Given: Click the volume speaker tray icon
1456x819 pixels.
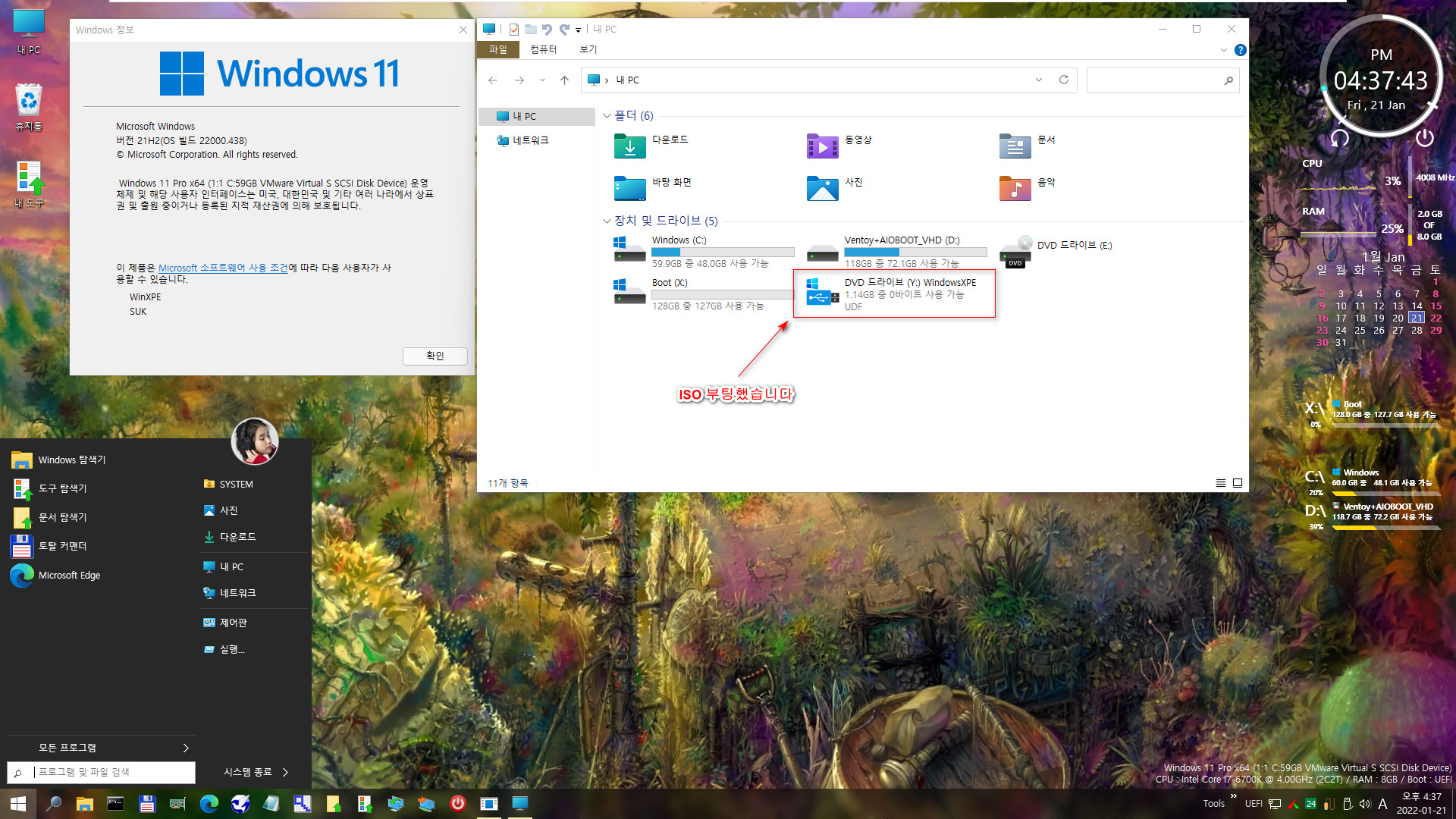Looking at the screenshot, I should click(1364, 804).
